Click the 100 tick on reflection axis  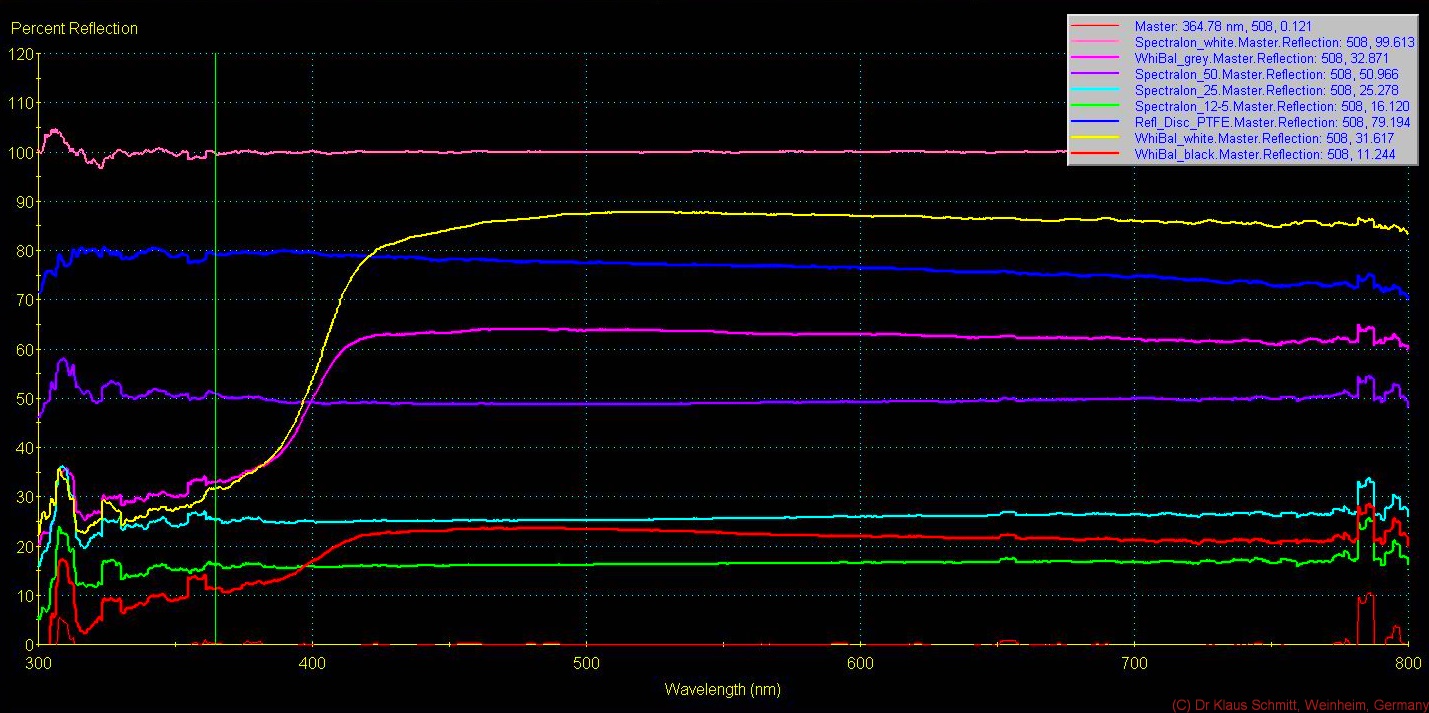22,152
